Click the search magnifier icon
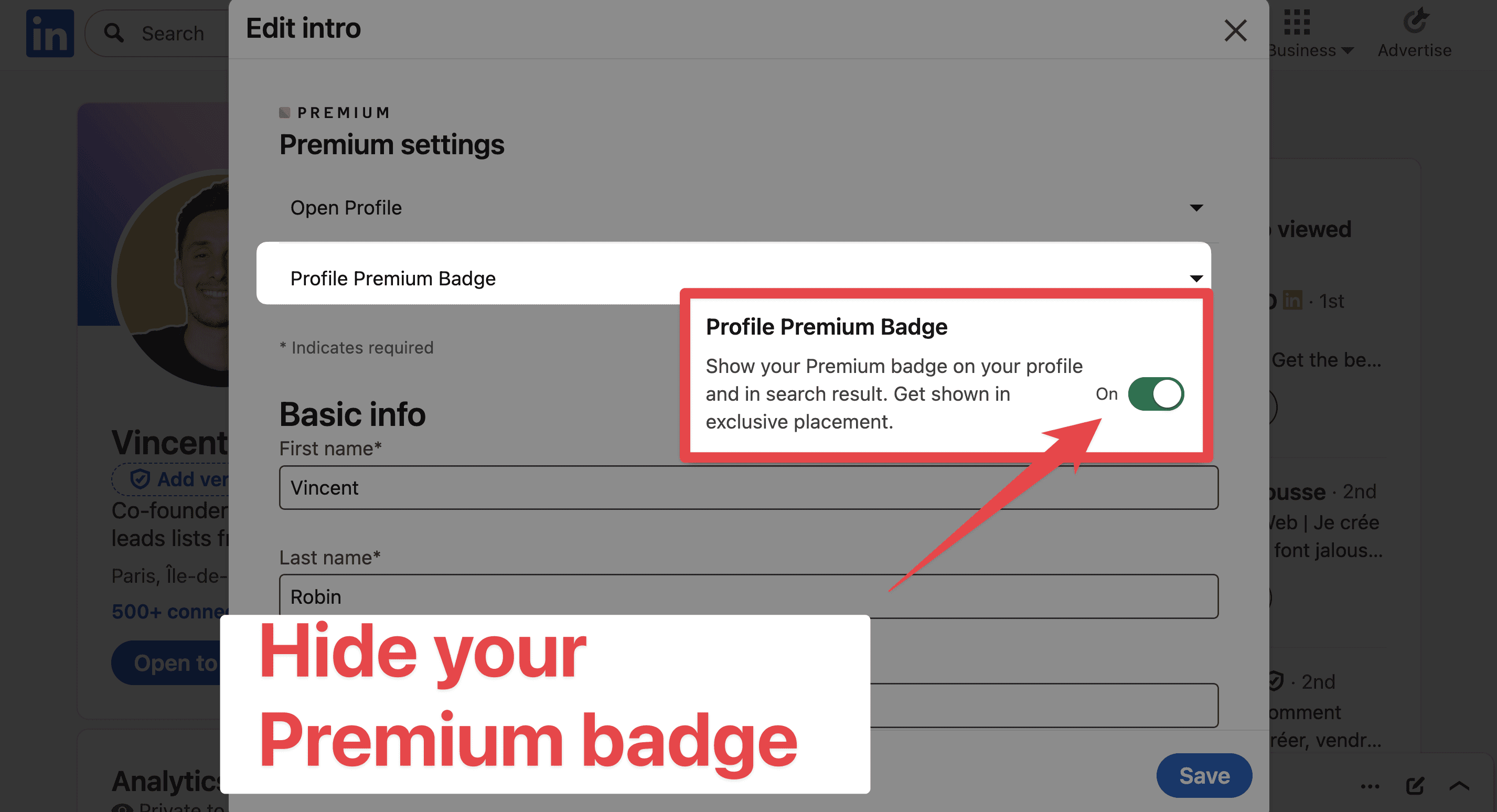 114,33
